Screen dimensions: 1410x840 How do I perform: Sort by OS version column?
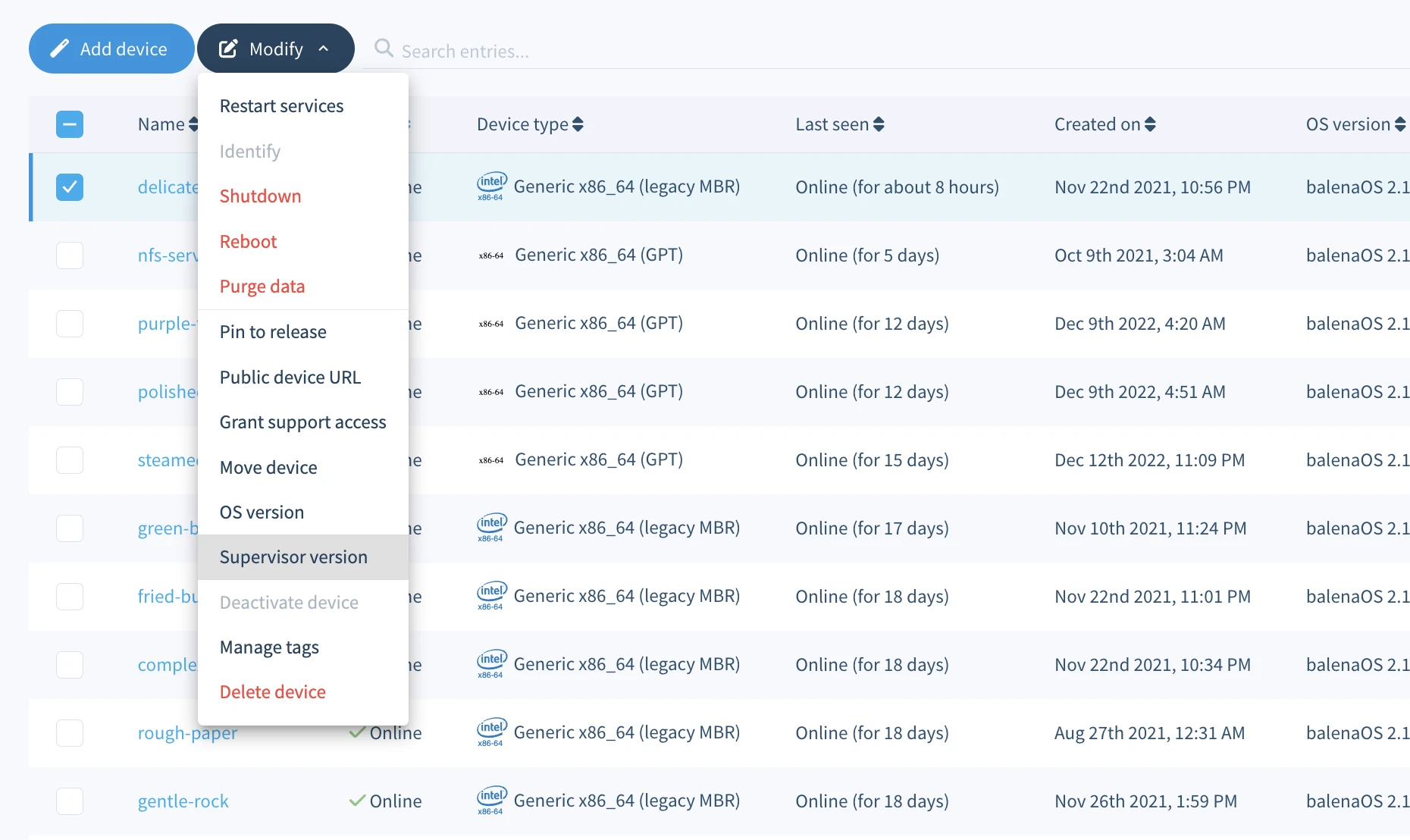[x=1399, y=124]
